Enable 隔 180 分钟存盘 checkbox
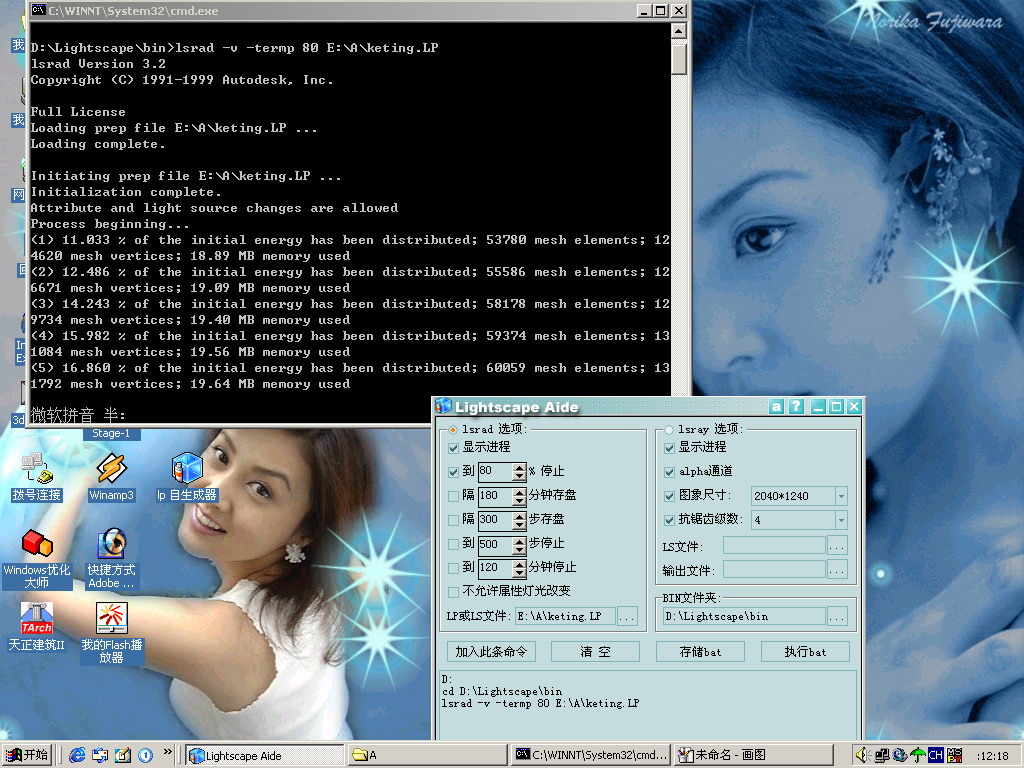This screenshot has width=1024, height=768. [x=453, y=496]
